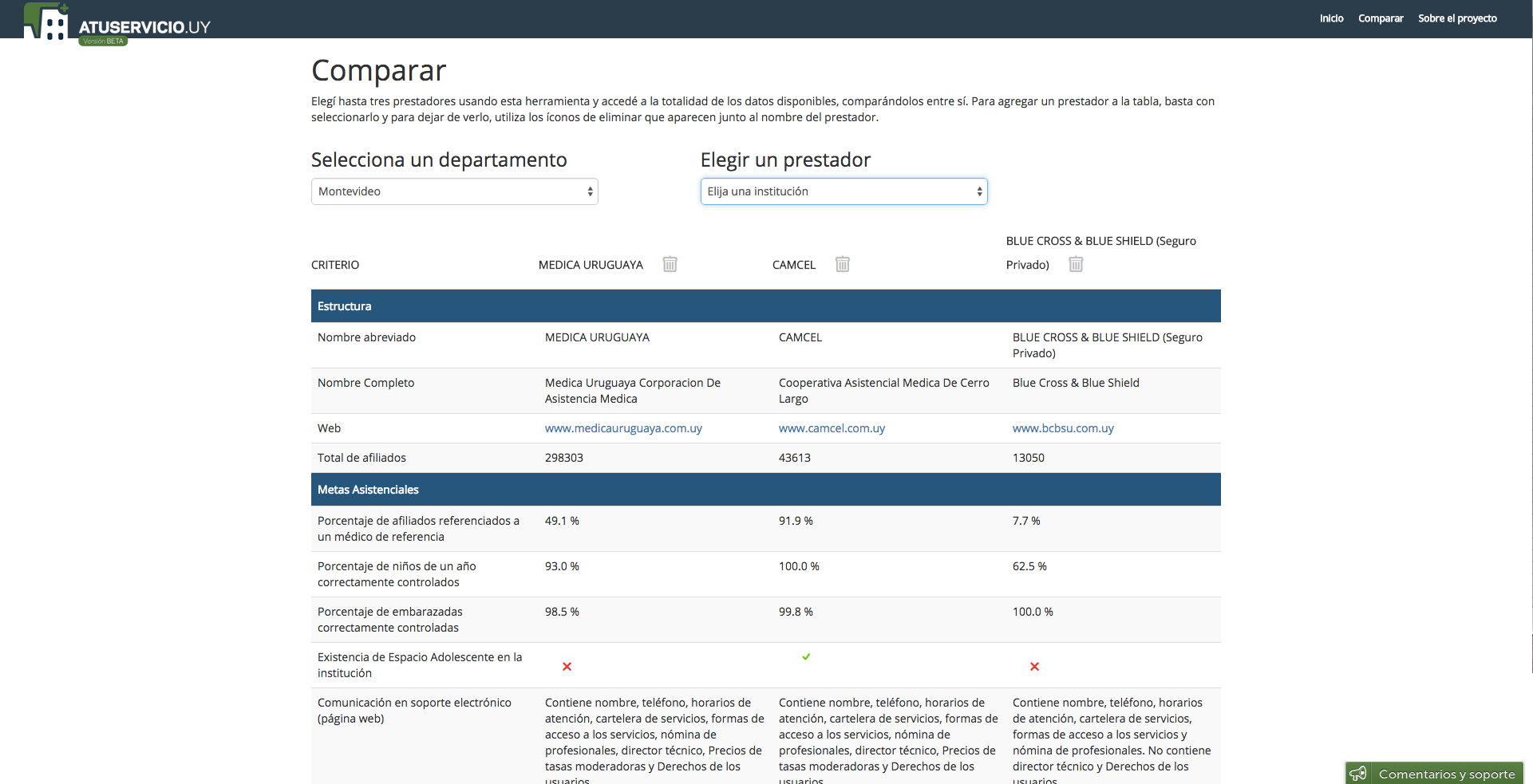Click the 62.5 % value
The height and width of the screenshot is (784, 1533).
coord(1029,566)
